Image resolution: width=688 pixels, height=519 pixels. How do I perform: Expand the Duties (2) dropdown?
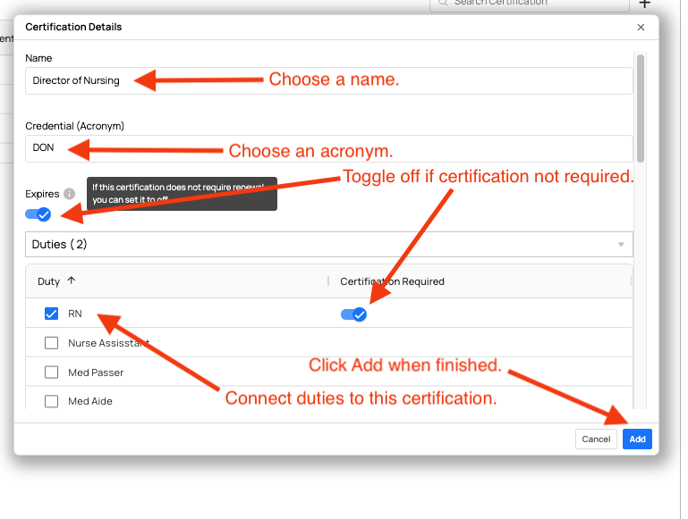tap(329, 244)
